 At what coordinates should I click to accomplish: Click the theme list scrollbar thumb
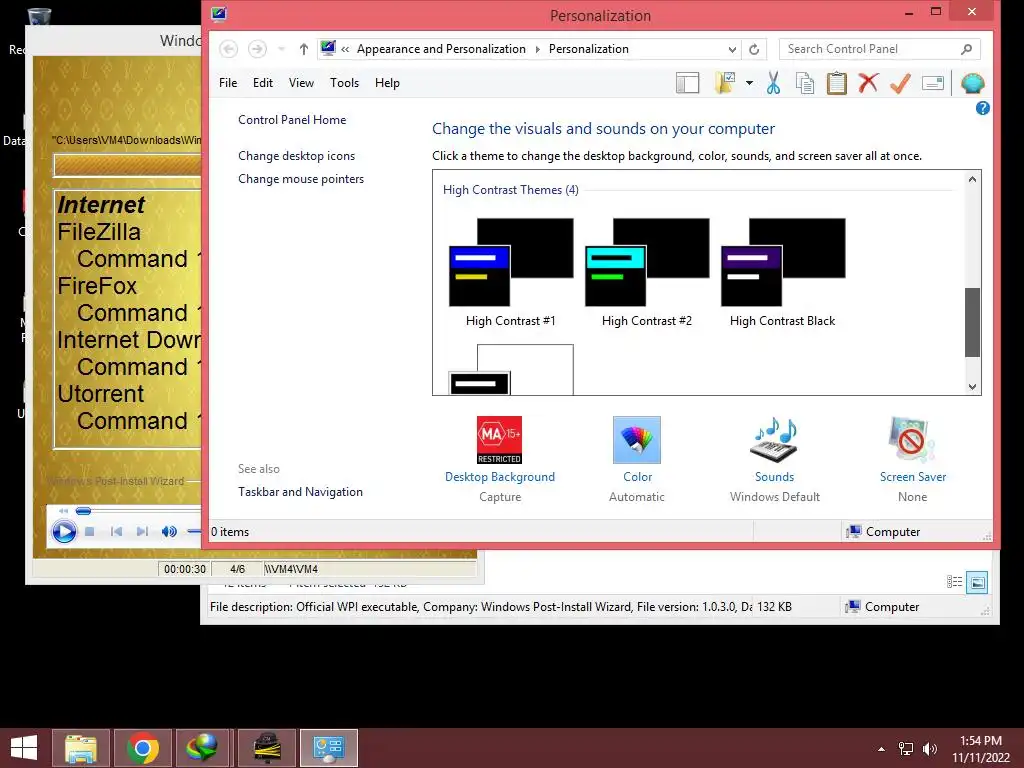(972, 323)
